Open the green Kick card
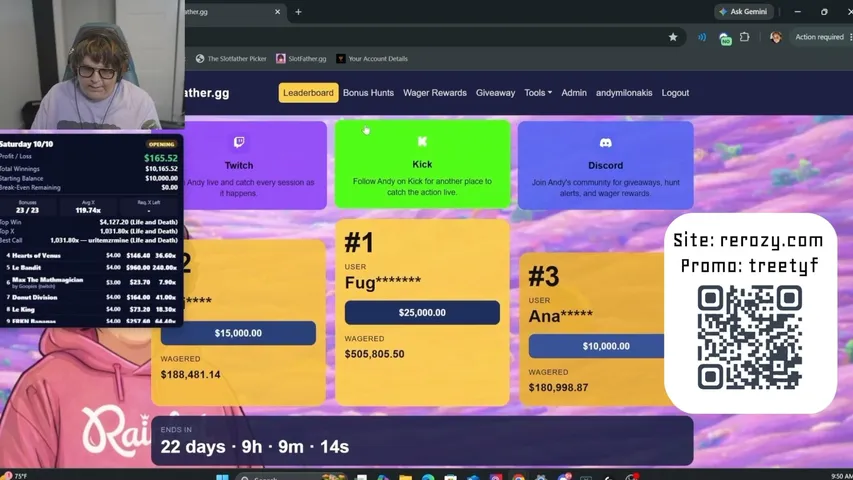This screenshot has width=853, height=480. 422,164
